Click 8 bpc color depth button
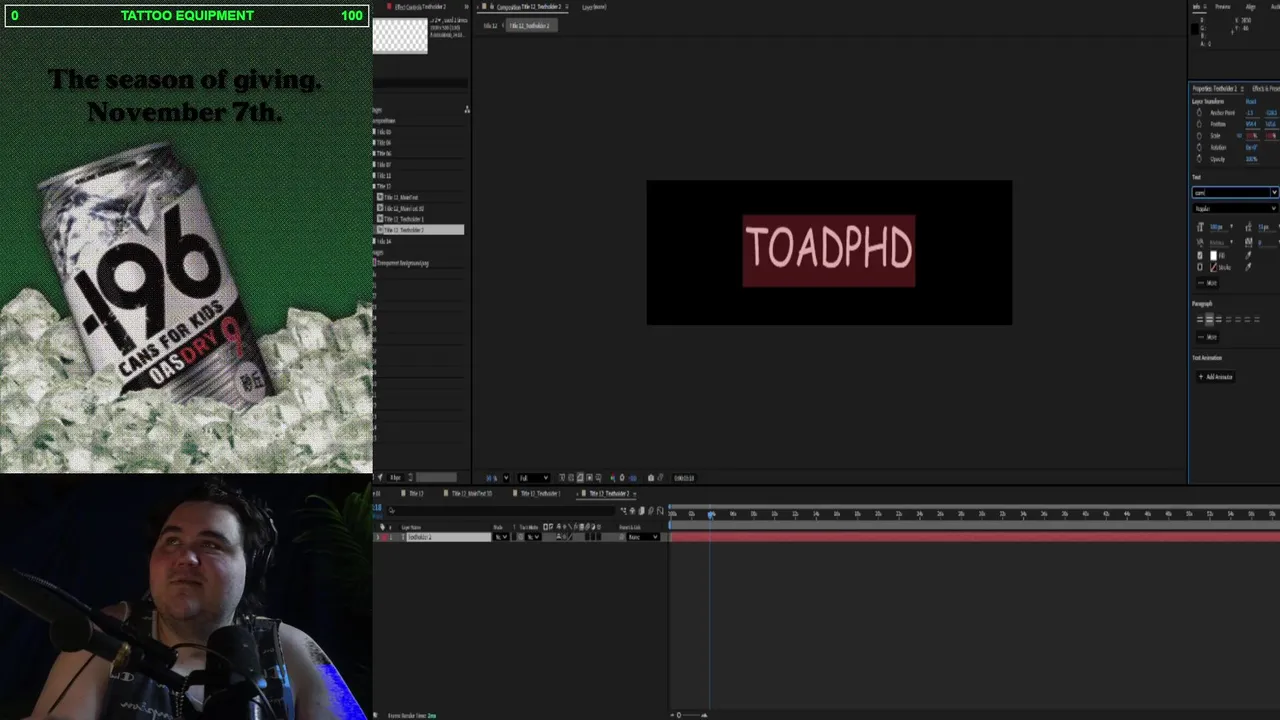Viewport: 1280px width, 720px height. (x=395, y=478)
